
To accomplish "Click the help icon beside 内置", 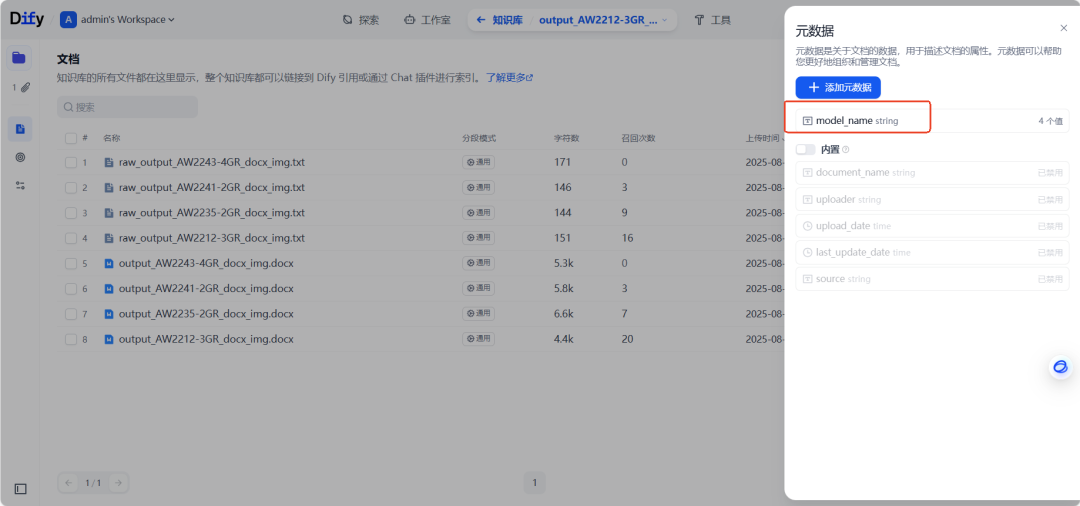I will pos(846,150).
